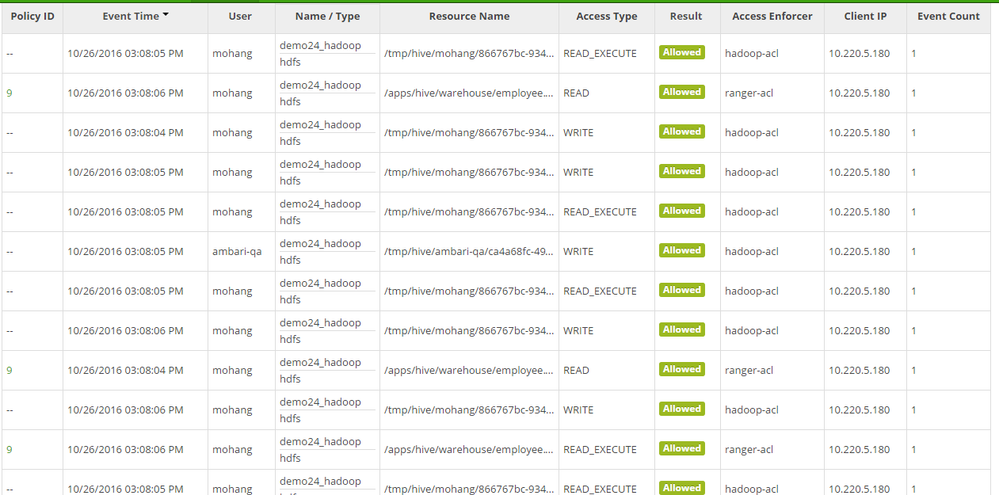This screenshot has width=999, height=495.
Task: Click the Event Count column header
Action: tap(949, 17)
